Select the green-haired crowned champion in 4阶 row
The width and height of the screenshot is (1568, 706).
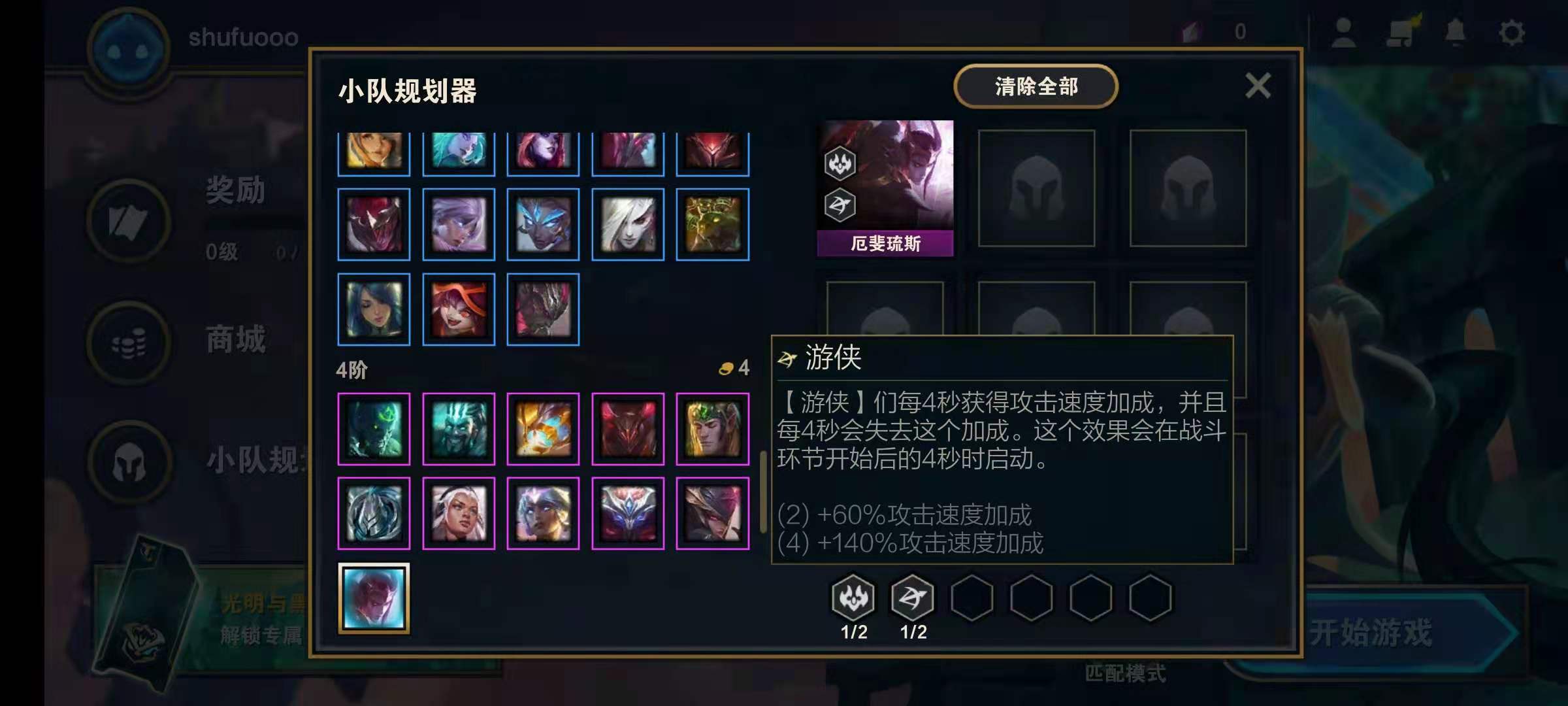(713, 429)
